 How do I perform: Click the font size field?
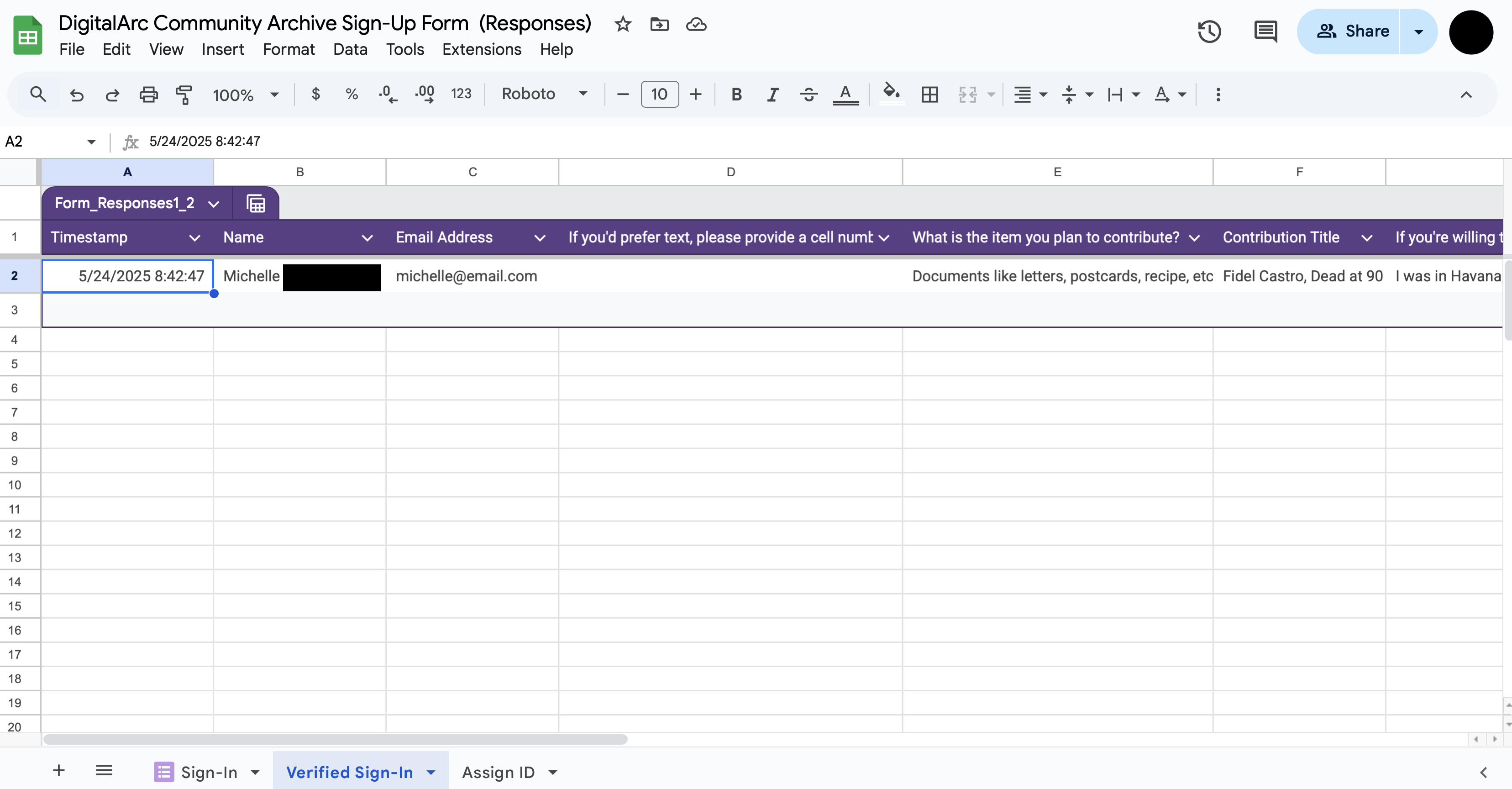pos(660,94)
